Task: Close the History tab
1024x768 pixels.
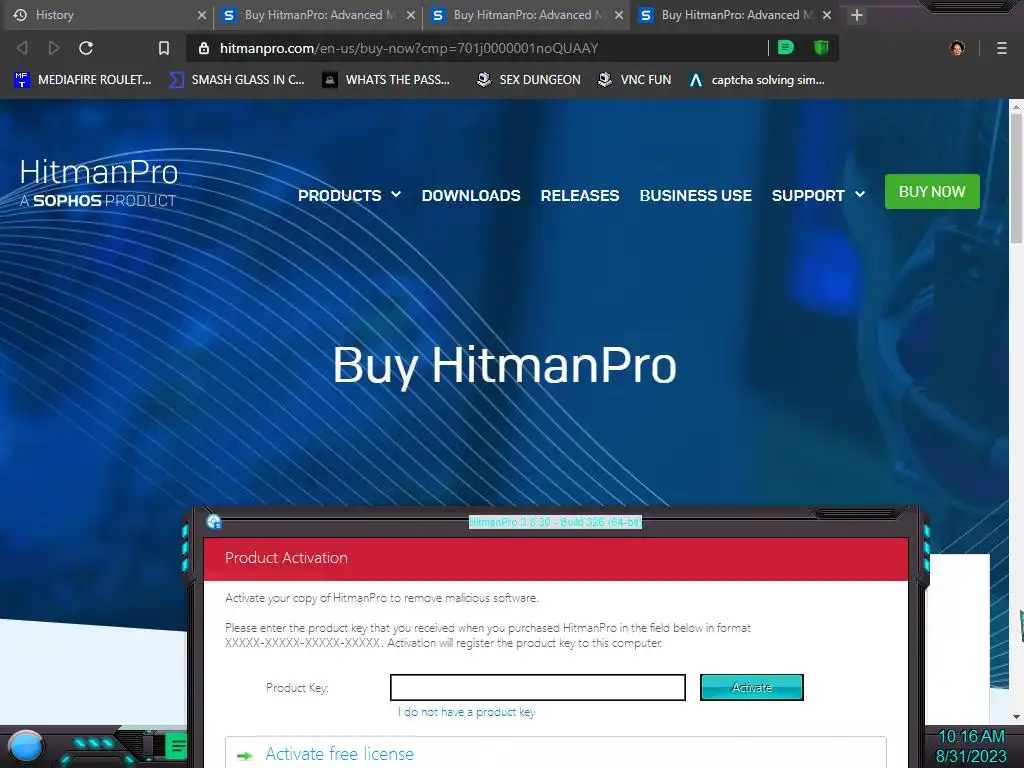Action: 202,15
